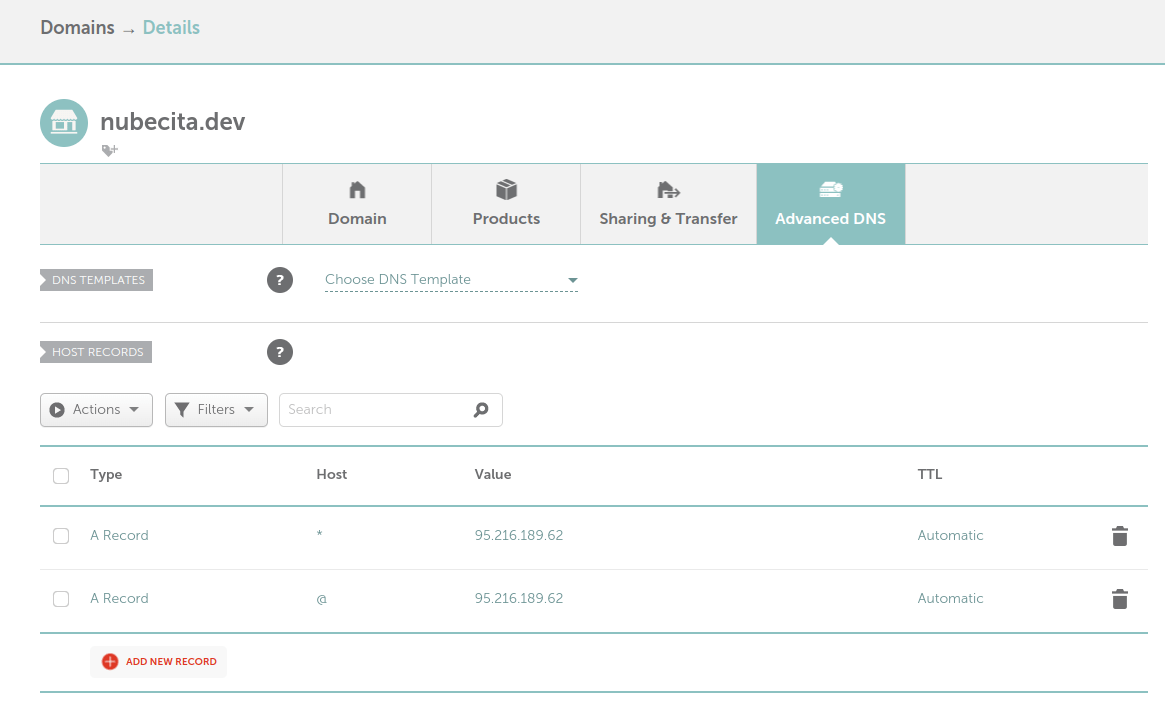Viewport: 1165px width, 714px height.
Task: Select the Advanced DNS tab
Action: 831,204
